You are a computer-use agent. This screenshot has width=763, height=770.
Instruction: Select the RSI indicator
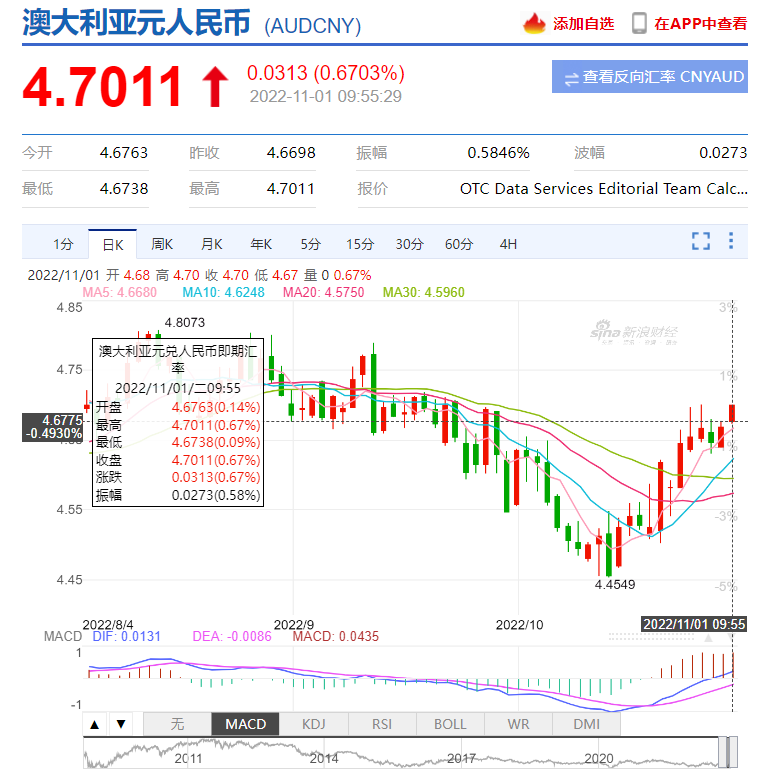click(x=382, y=724)
